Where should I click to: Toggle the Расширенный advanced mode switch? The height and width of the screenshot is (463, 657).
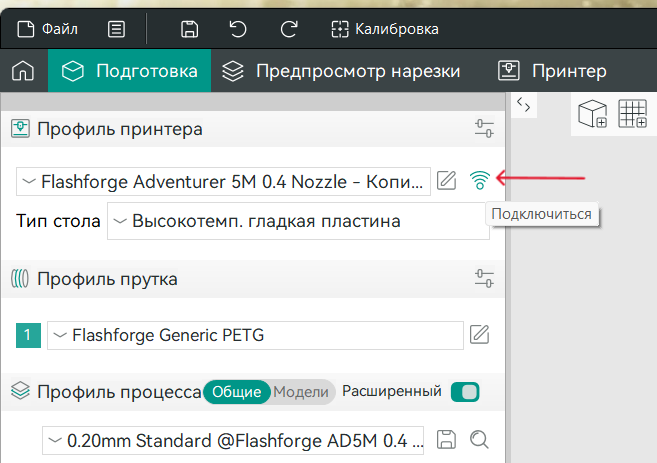465,391
